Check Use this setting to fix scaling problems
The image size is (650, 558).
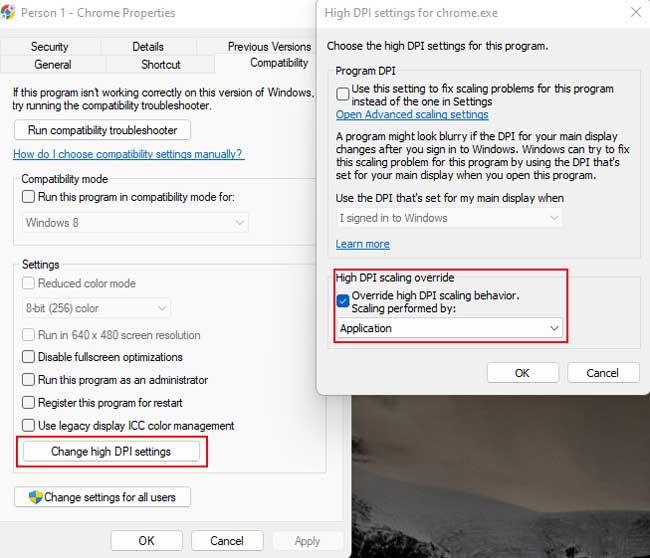coord(343,94)
